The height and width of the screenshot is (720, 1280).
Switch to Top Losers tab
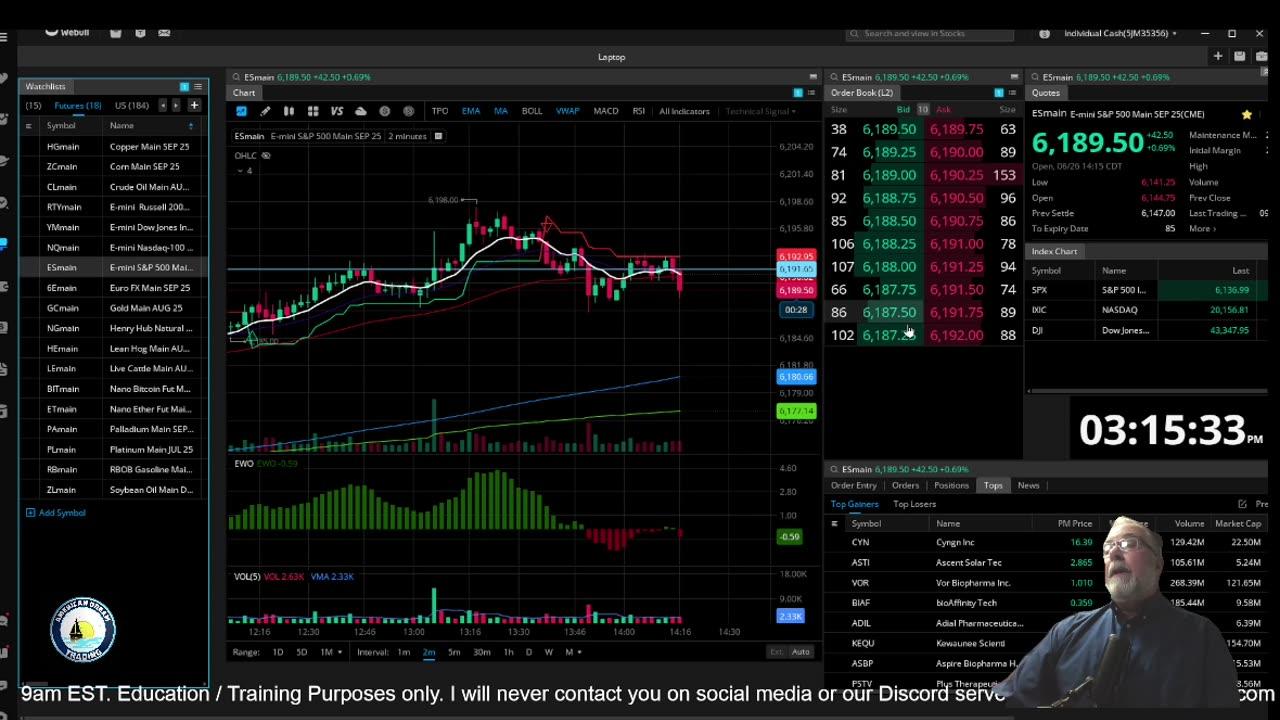[914, 505]
